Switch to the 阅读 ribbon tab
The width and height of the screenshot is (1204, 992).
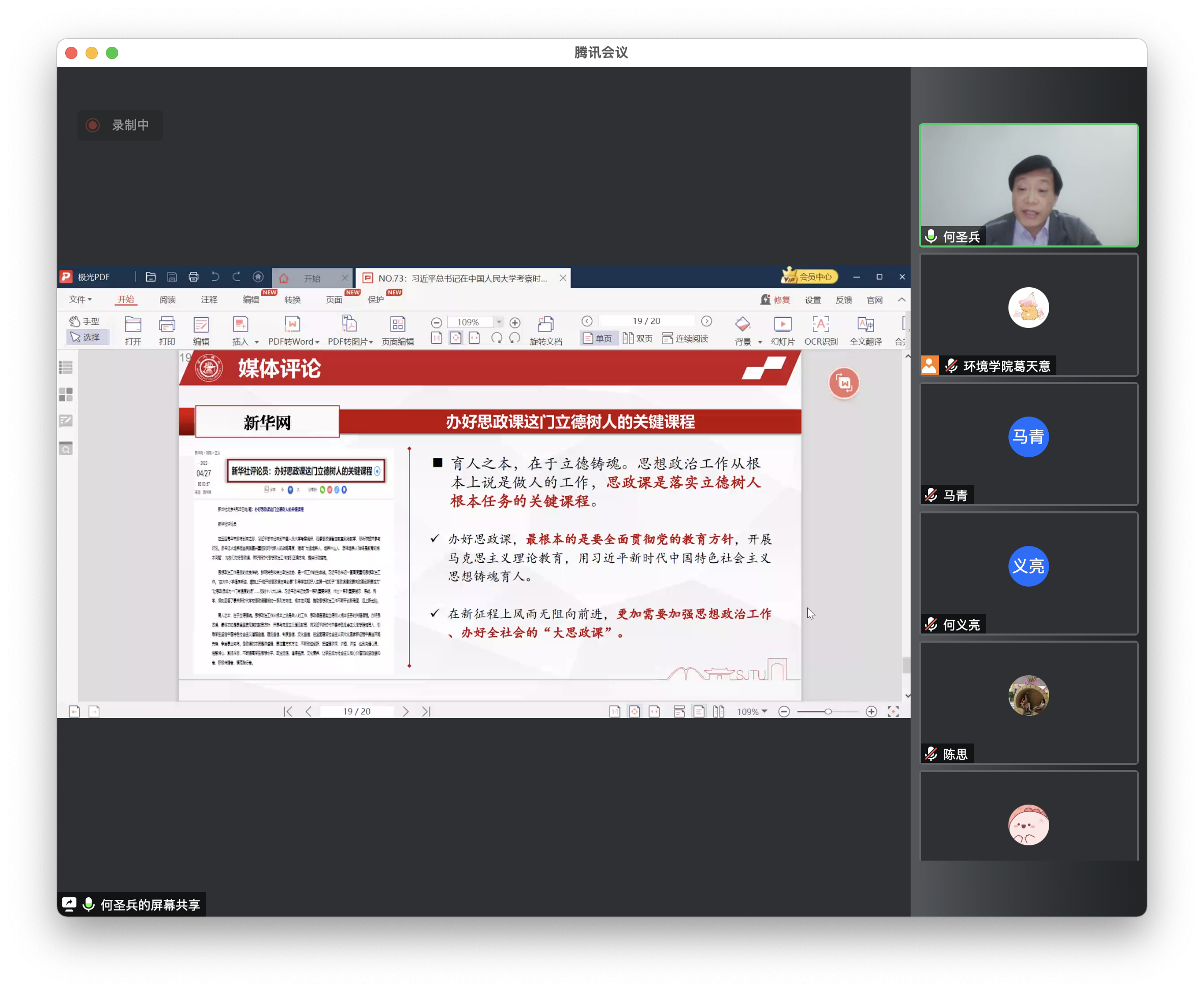tap(168, 299)
